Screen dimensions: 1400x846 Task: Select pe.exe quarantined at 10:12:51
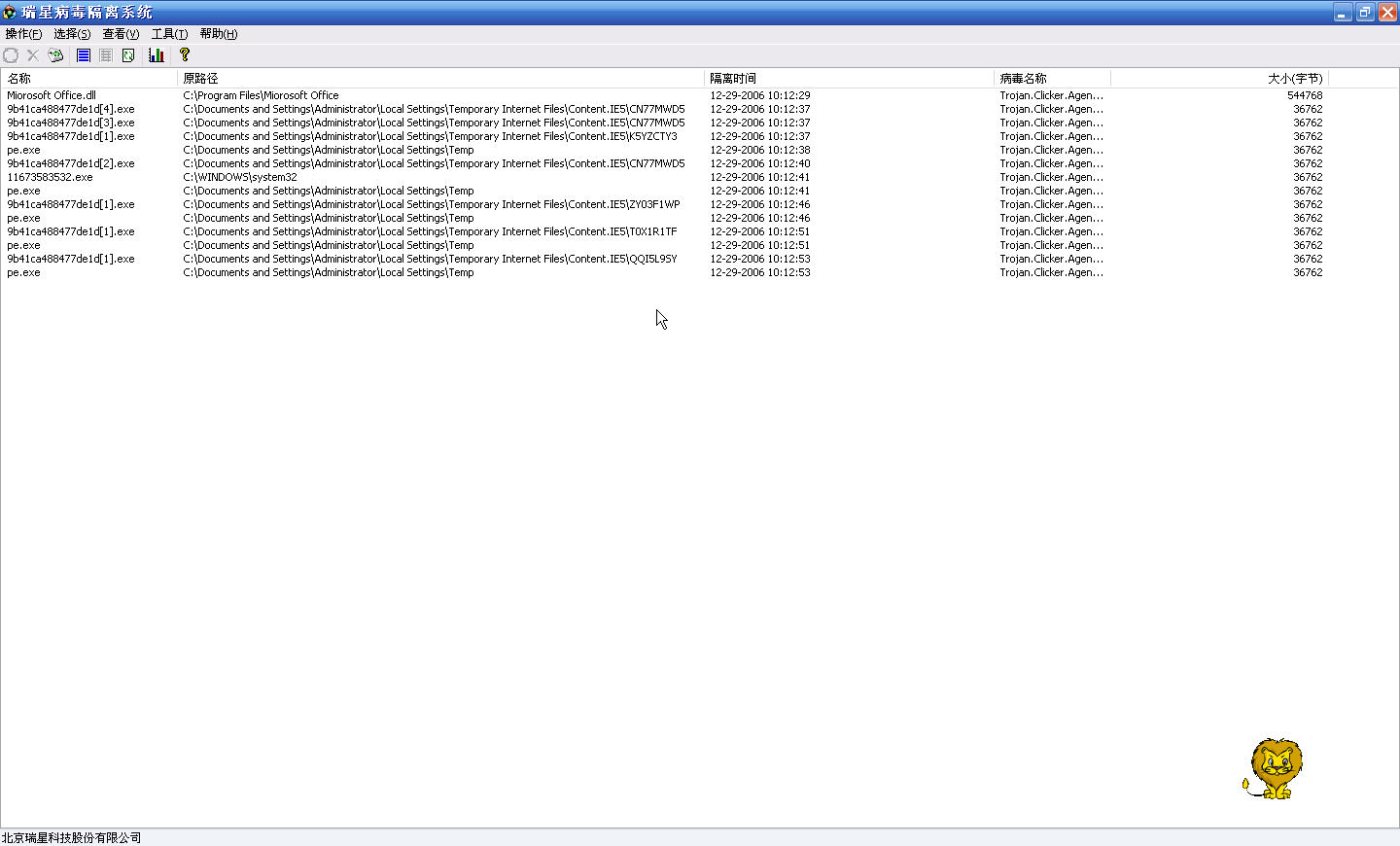click(23, 245)
